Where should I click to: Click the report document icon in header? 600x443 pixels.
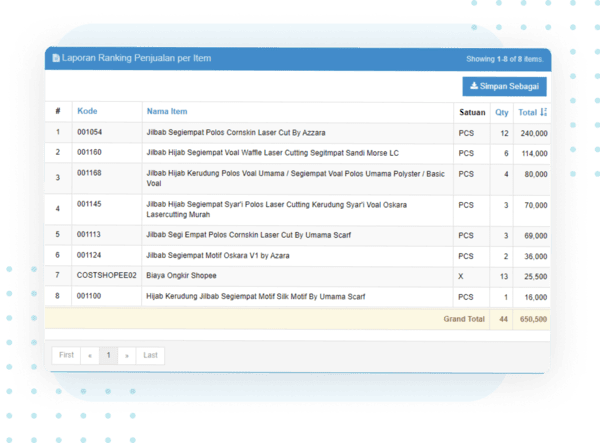tap(56, 59)
